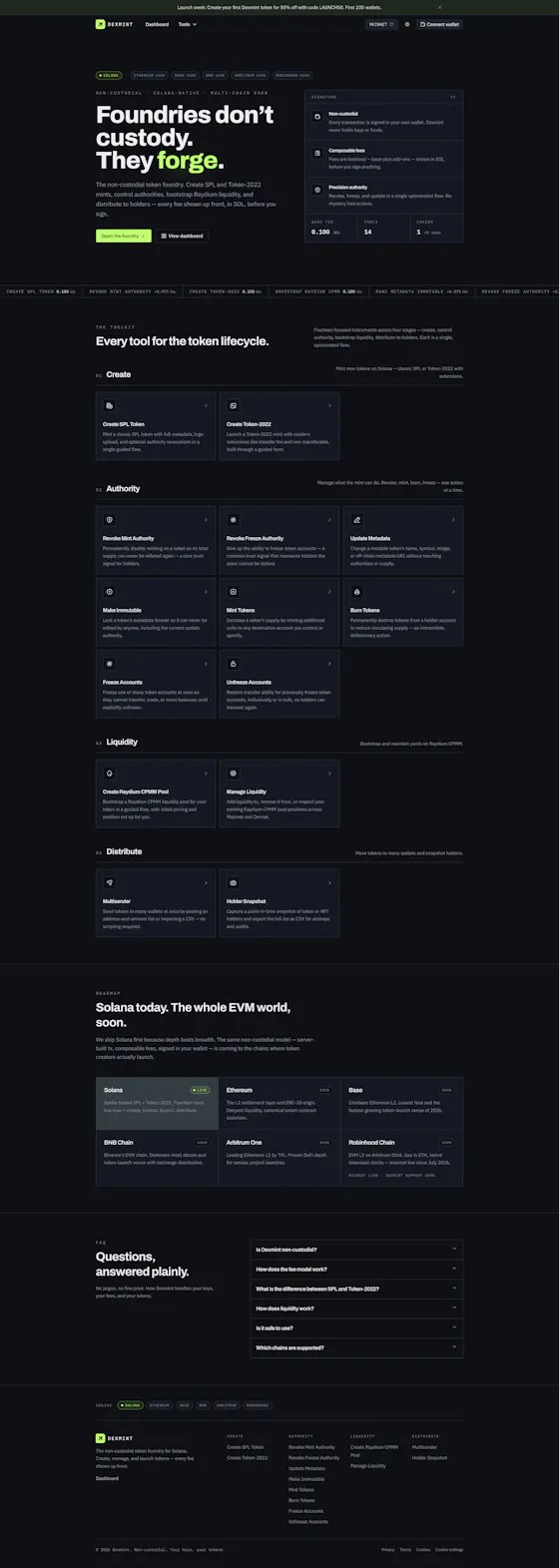Expand "Is Dexmint non-custodial?" question
The width and height of the screenshot is (559, 1568).
pyautogui.click(x=356, y=1250)
